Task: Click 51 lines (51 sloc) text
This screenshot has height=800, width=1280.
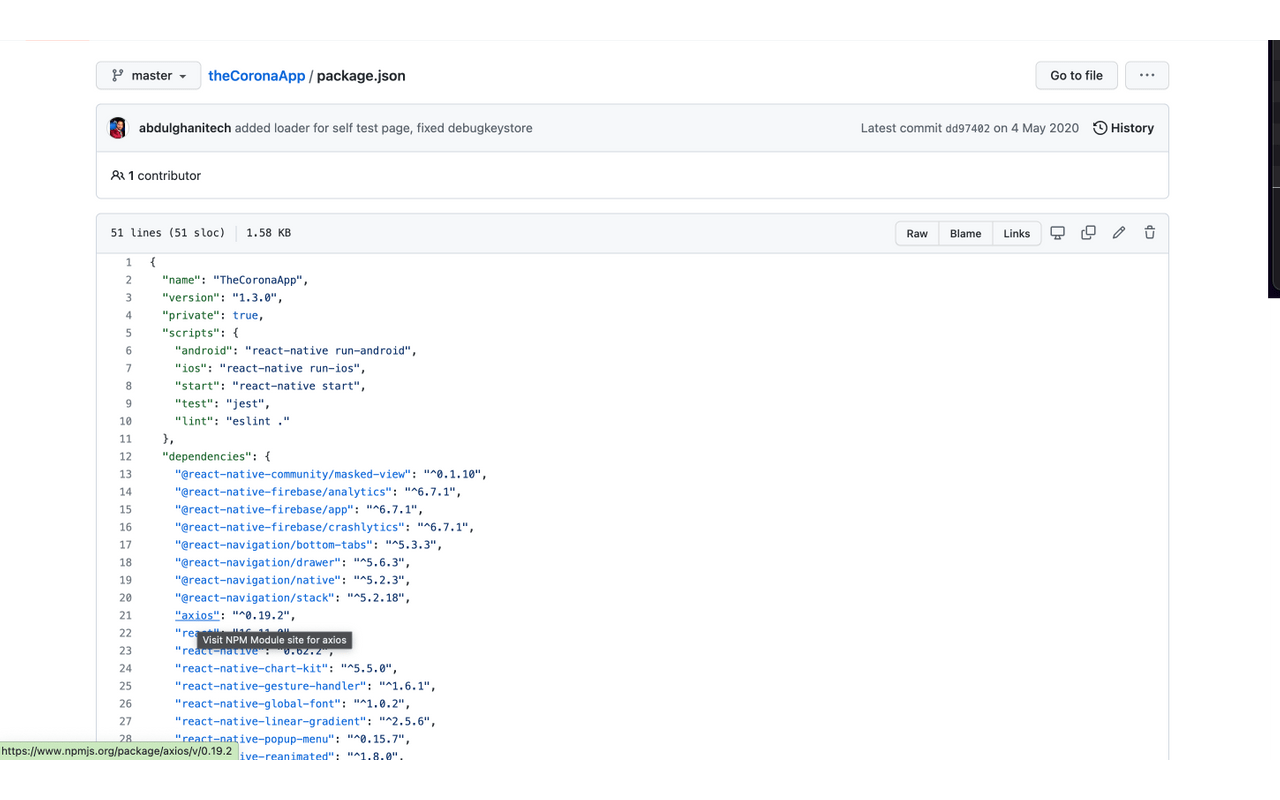Action: 167,233
